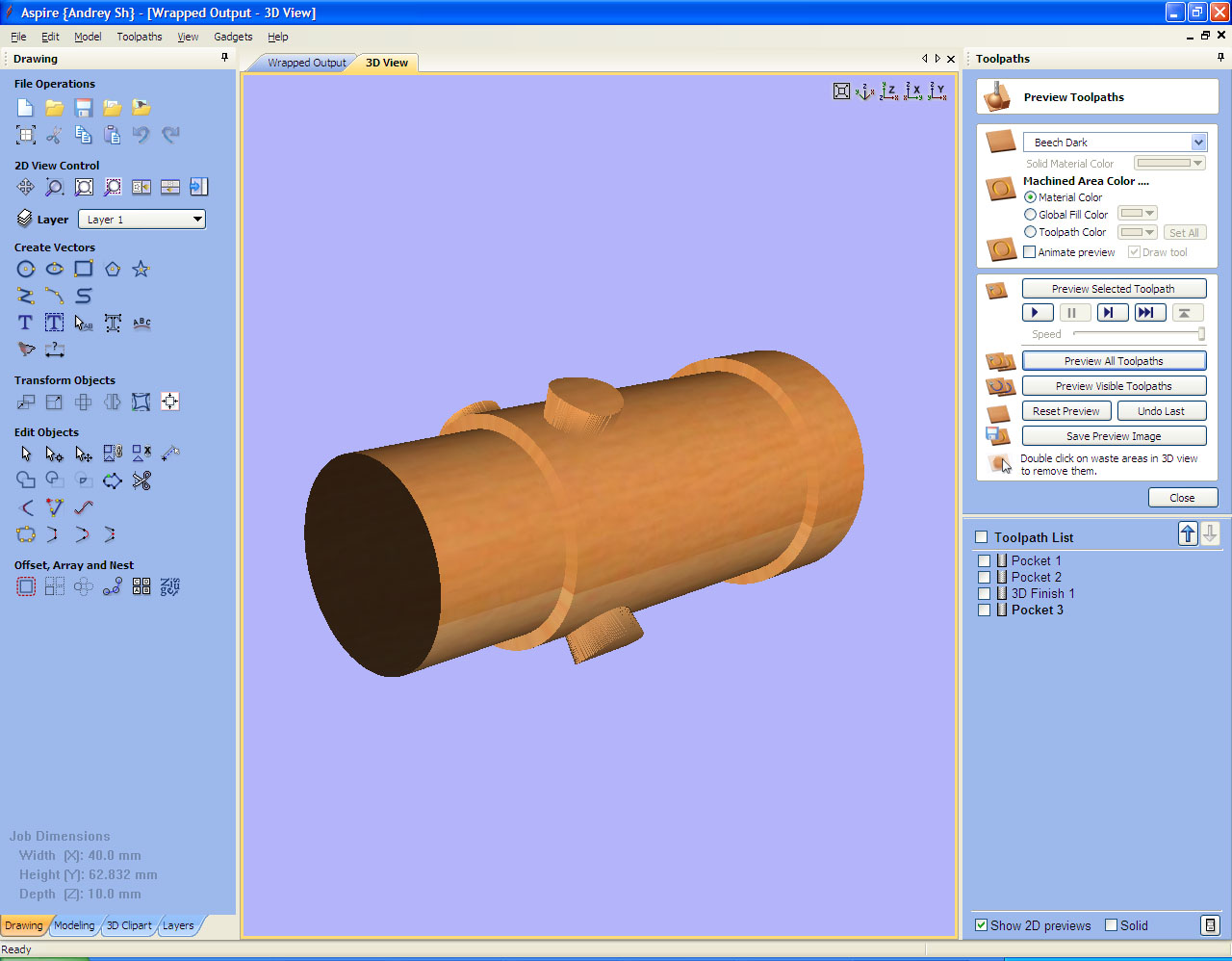This screenshot has height=961, width=1232.
Task: Click the scissors Cut icon under File Operations
Action: [55, 135]
